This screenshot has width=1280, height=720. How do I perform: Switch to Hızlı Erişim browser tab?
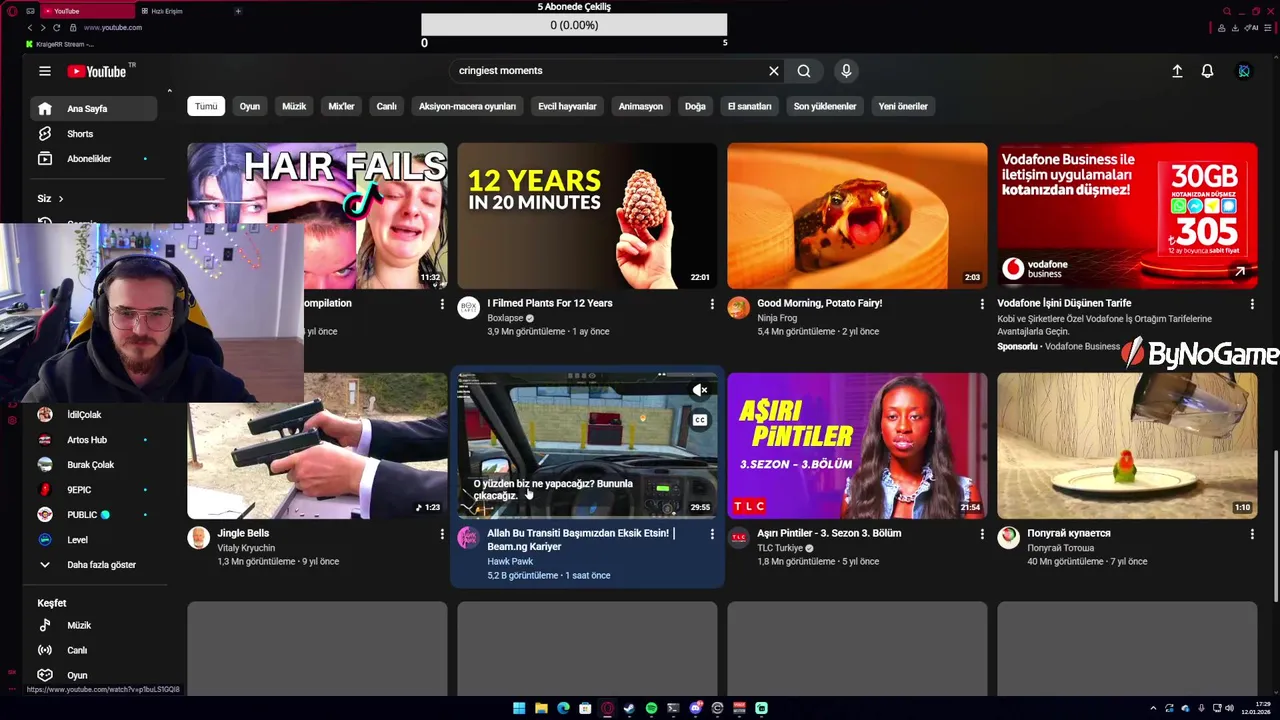click(x=166, y=11)
